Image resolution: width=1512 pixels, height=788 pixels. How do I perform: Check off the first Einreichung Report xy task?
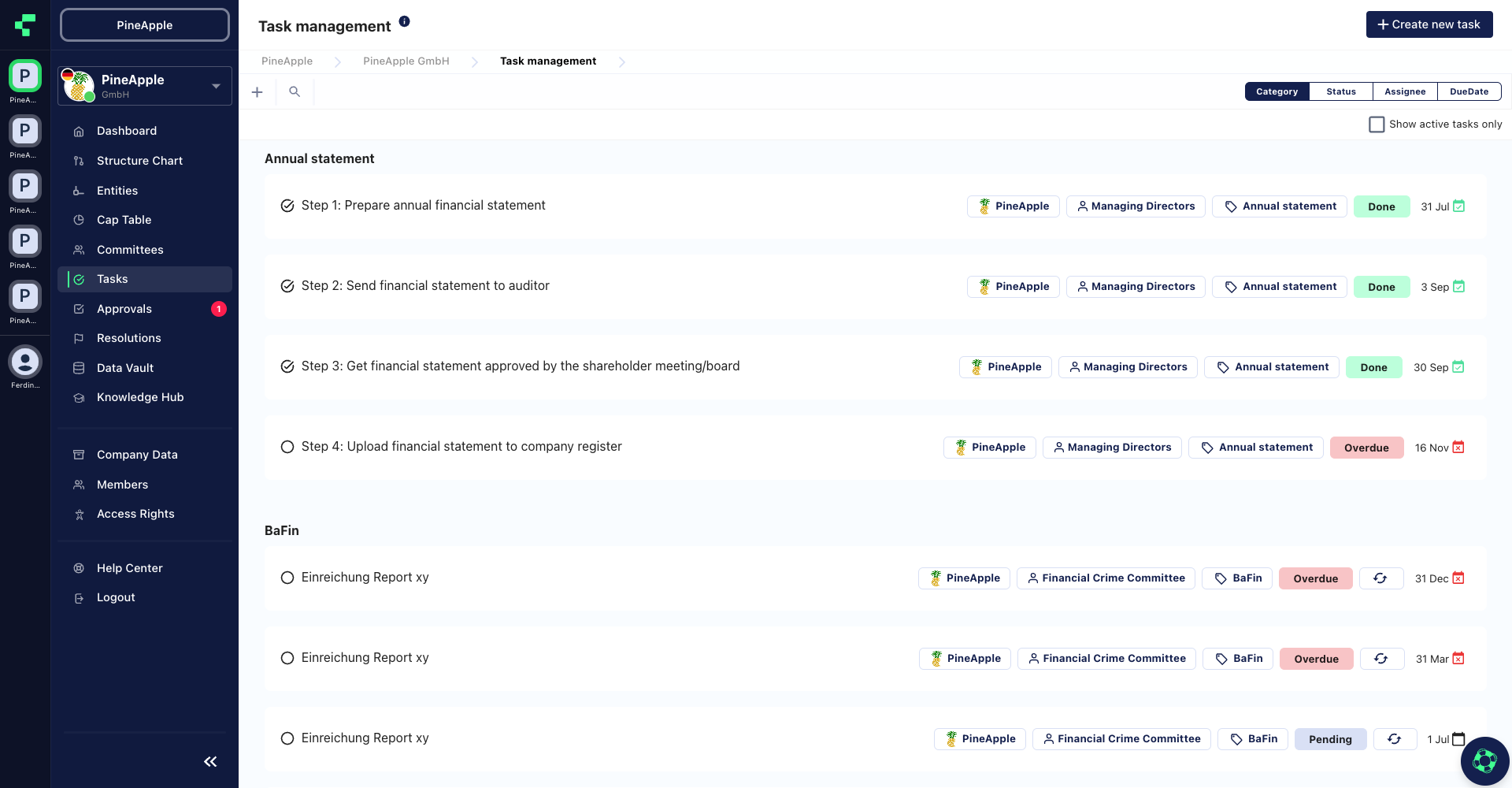(x=287, y=577)
